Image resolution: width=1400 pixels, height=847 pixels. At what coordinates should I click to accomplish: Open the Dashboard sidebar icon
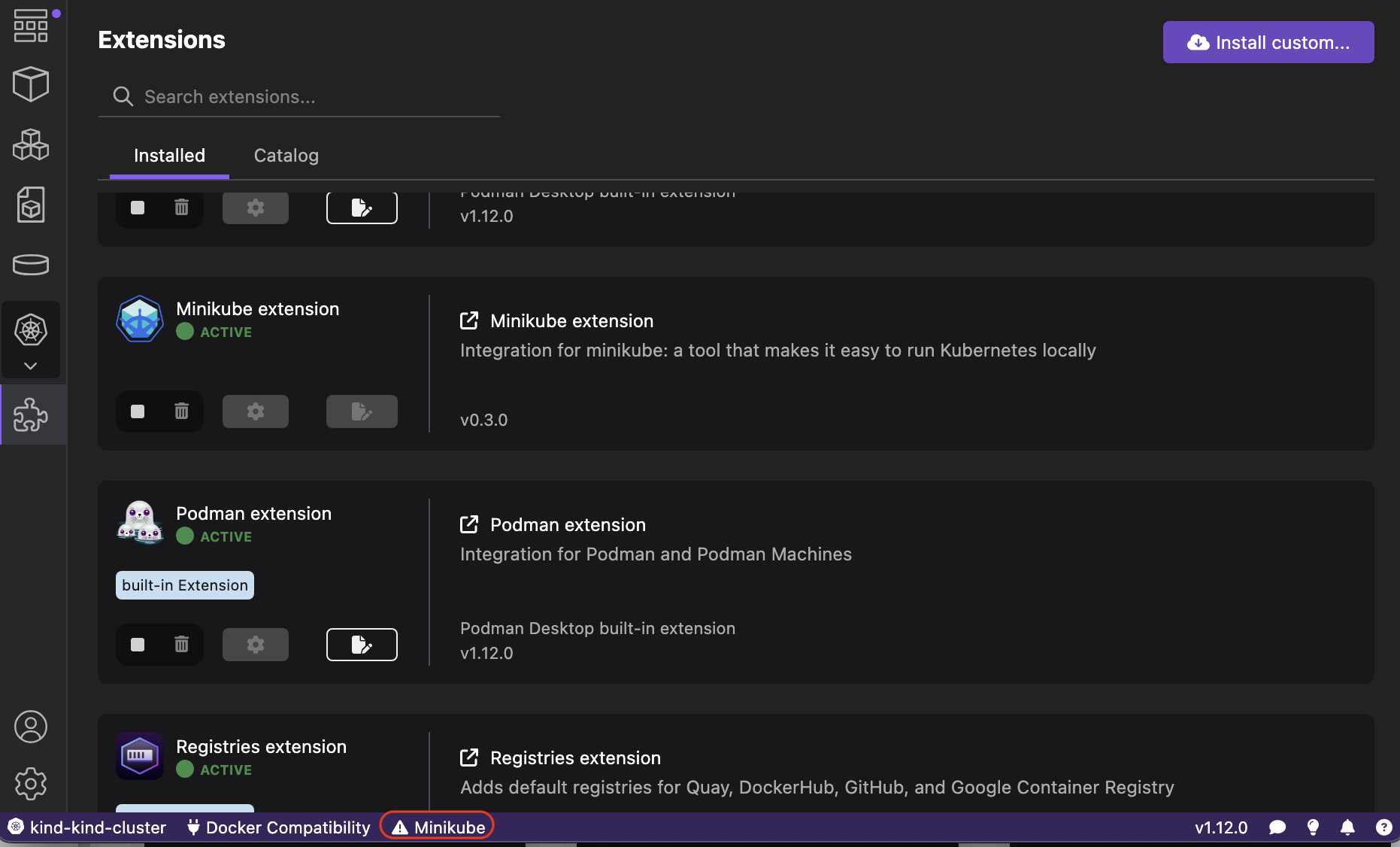click(x=31, y=26)
